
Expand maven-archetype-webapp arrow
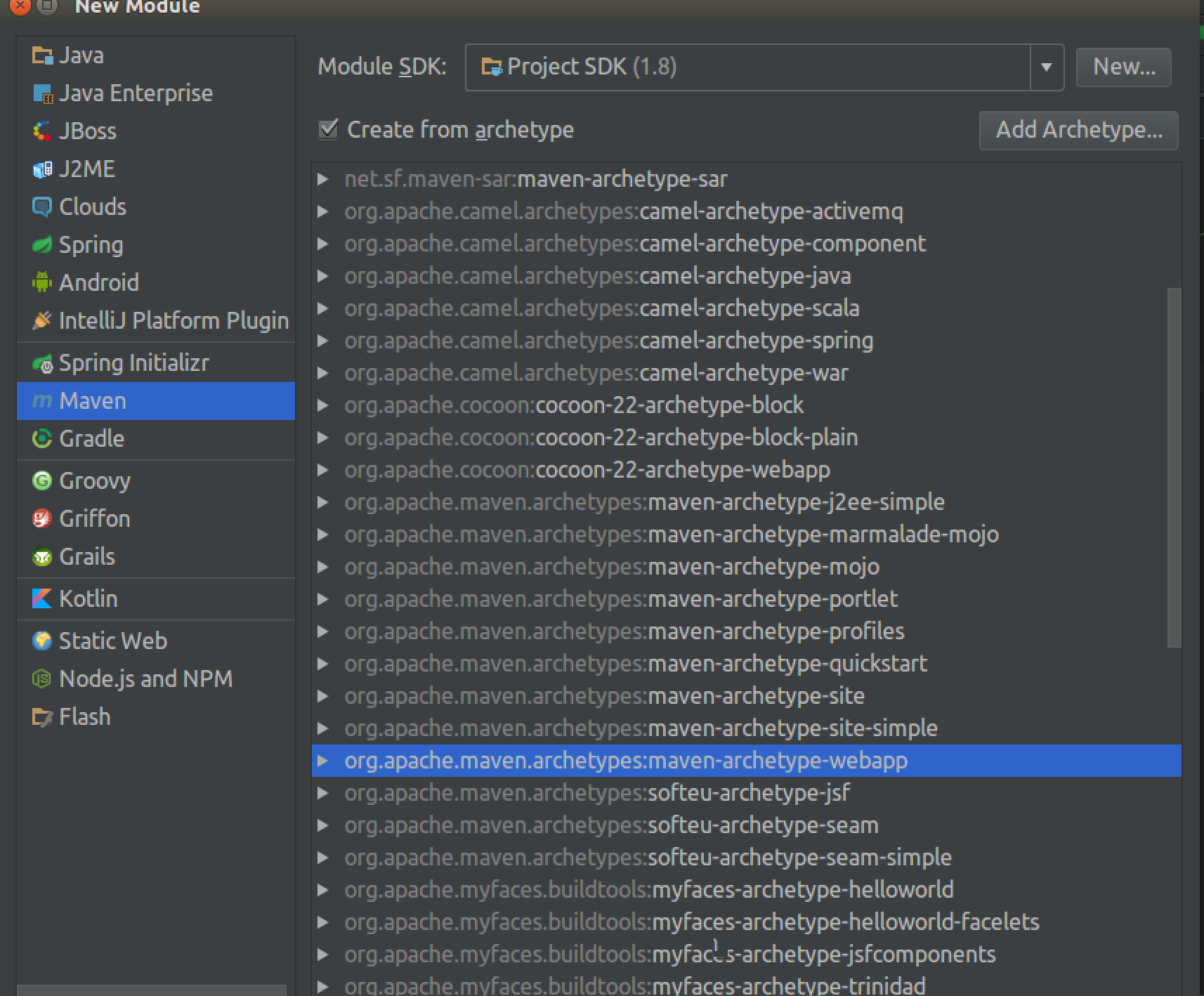[323, 761]
